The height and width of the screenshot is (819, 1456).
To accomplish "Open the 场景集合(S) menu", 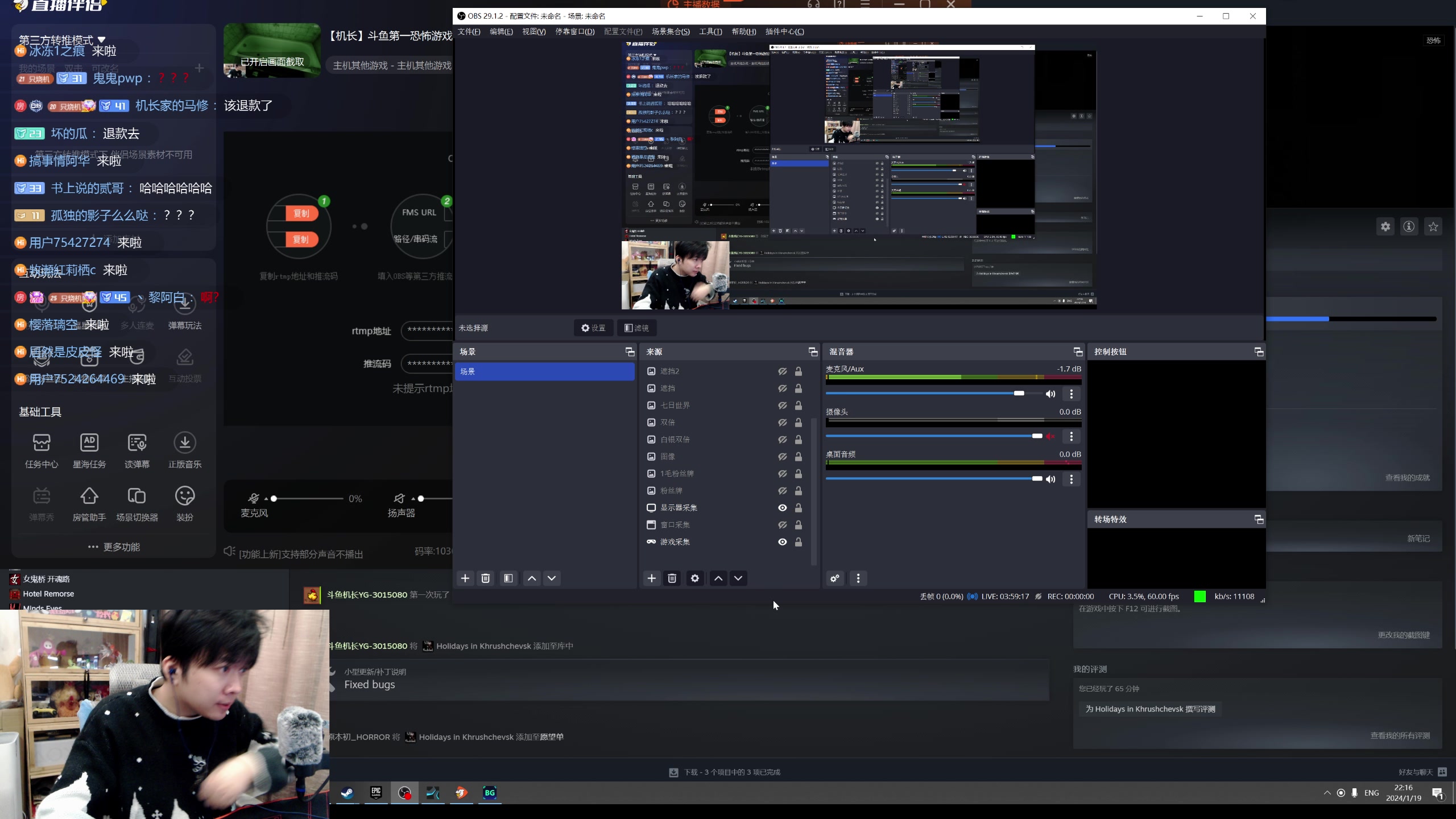I will pos(670,32).
